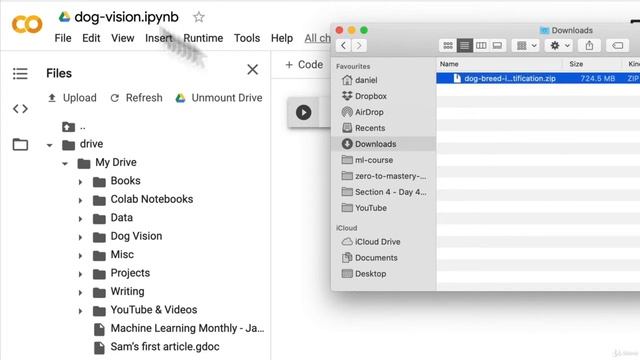Viewport: 640px width, 360px height.
Task: Open the table of contents panel icon
Action: [20, 73]
